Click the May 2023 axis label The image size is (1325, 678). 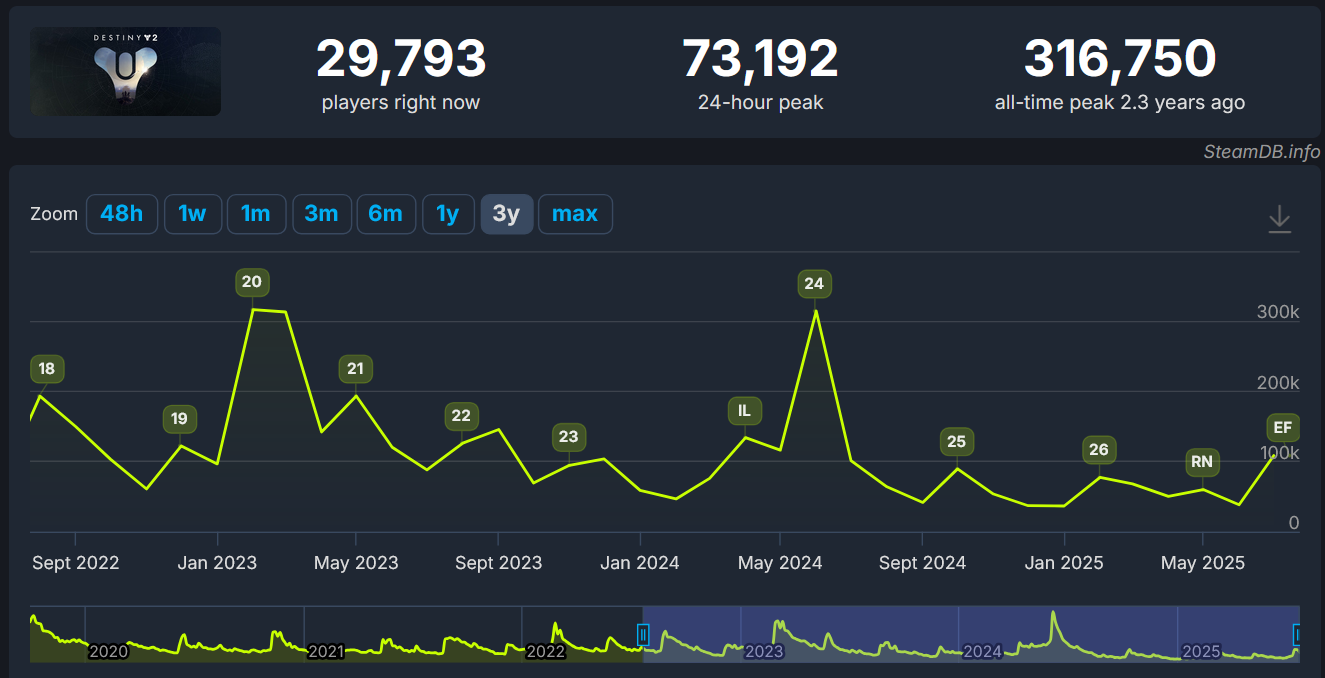pyautogui.click(x=356, y=563)
